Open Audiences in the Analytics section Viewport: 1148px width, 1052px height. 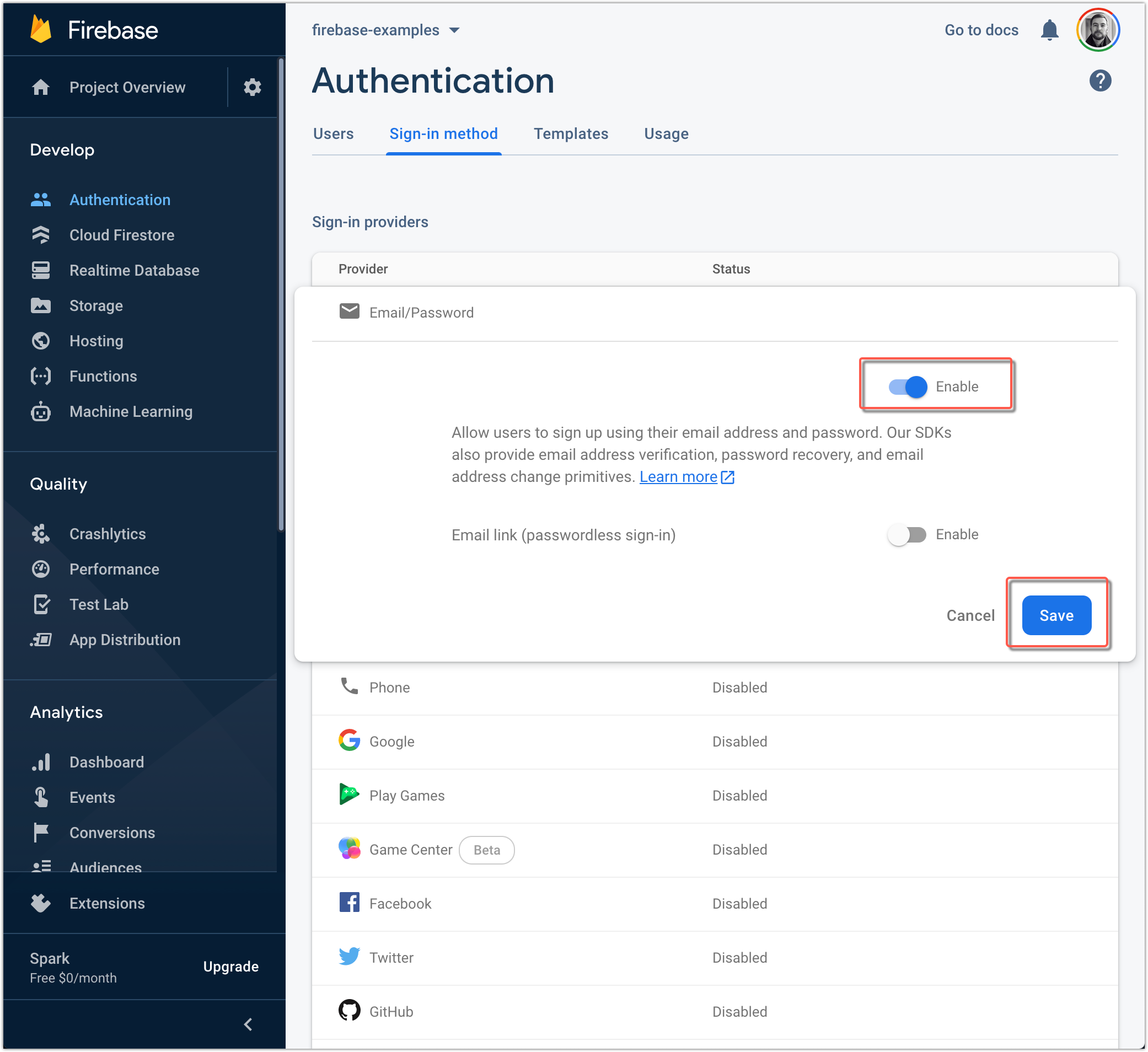tap(105, 866)
